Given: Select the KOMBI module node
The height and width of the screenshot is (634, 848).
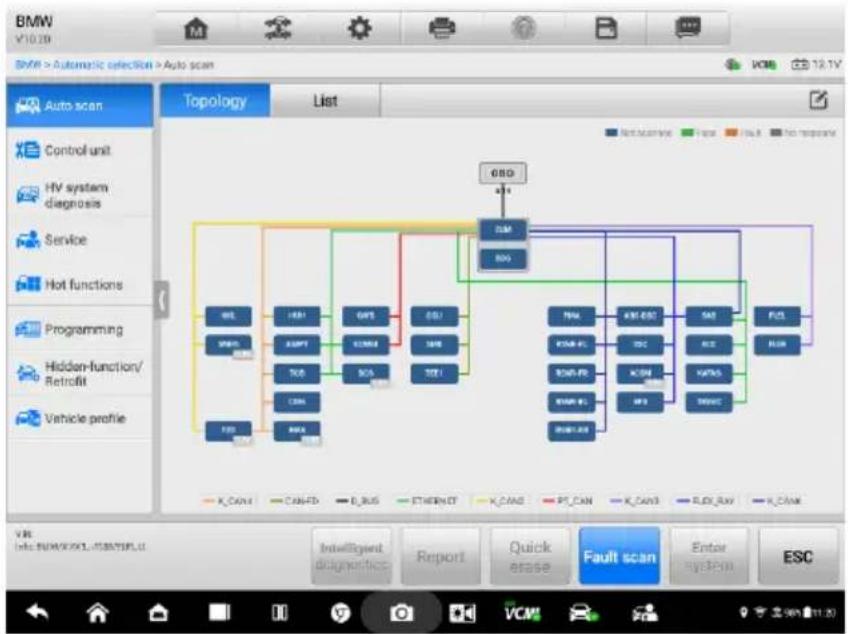Looking at the screenshot, I should (366, 345).
